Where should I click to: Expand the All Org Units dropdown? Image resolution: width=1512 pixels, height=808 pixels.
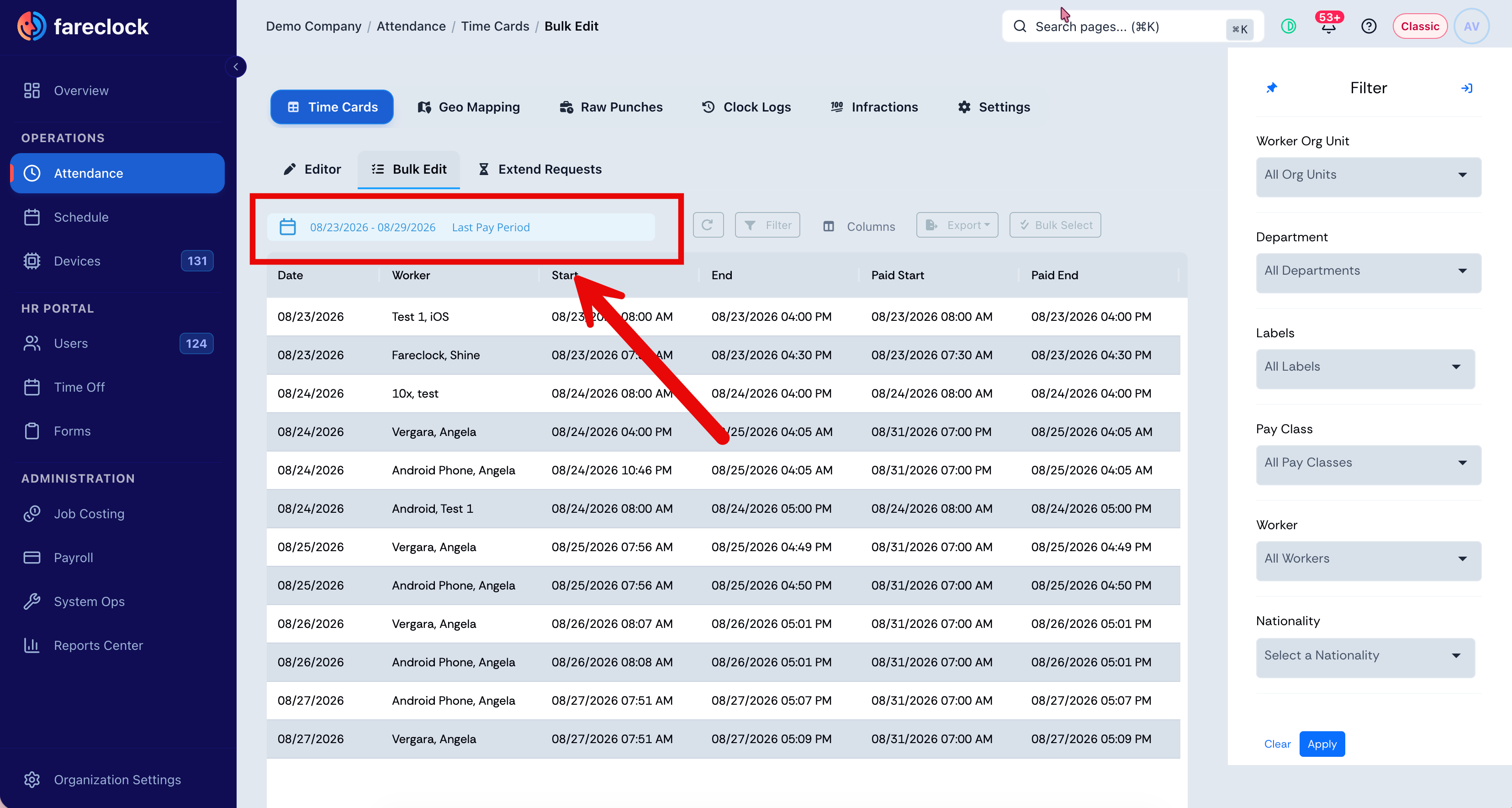pos(1368,175)
